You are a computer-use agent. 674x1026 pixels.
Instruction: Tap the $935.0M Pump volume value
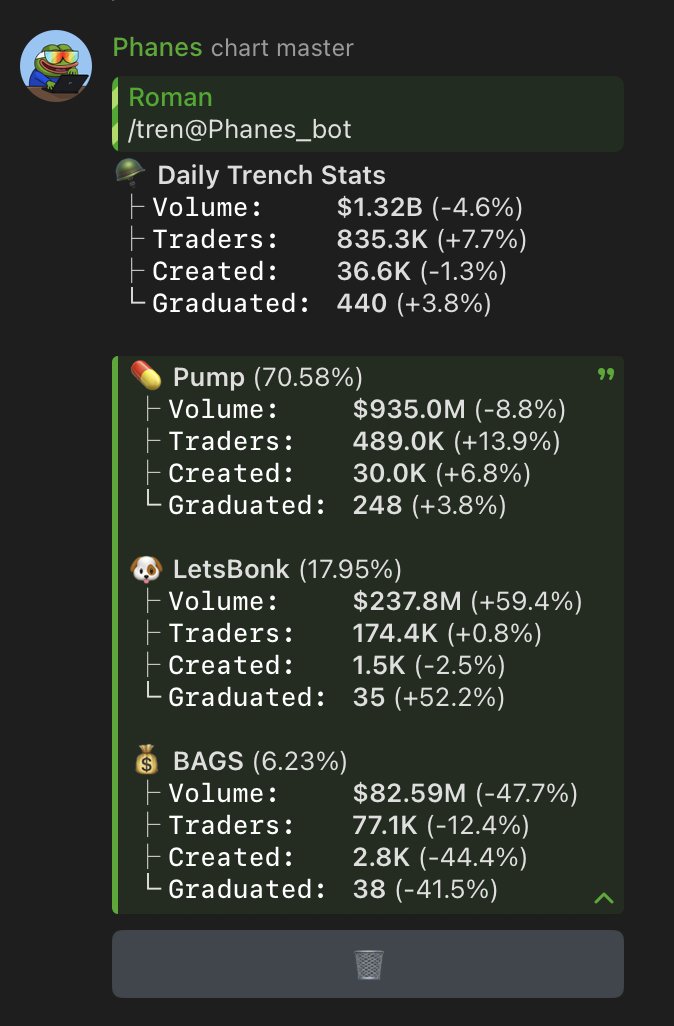409,410
